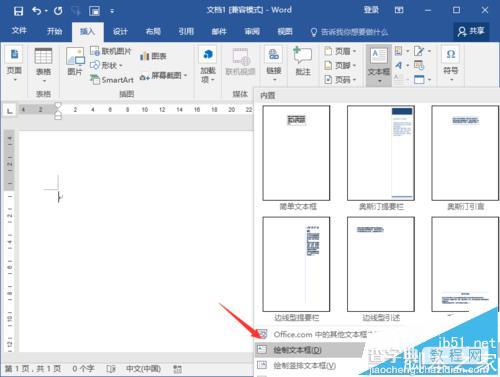Open the 布局 ribbon tab
Screen dimensions: 500x377
point(153,31)
